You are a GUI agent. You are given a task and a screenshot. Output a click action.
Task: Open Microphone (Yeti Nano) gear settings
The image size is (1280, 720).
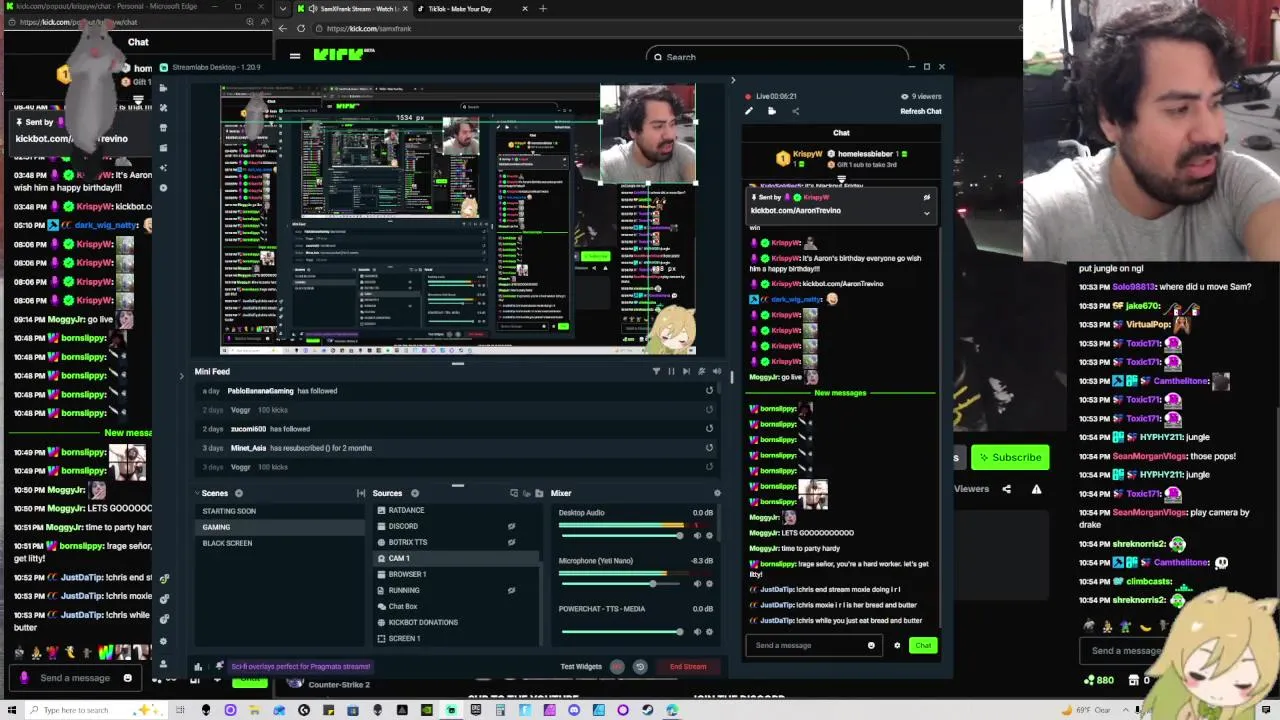pos(709,583)
